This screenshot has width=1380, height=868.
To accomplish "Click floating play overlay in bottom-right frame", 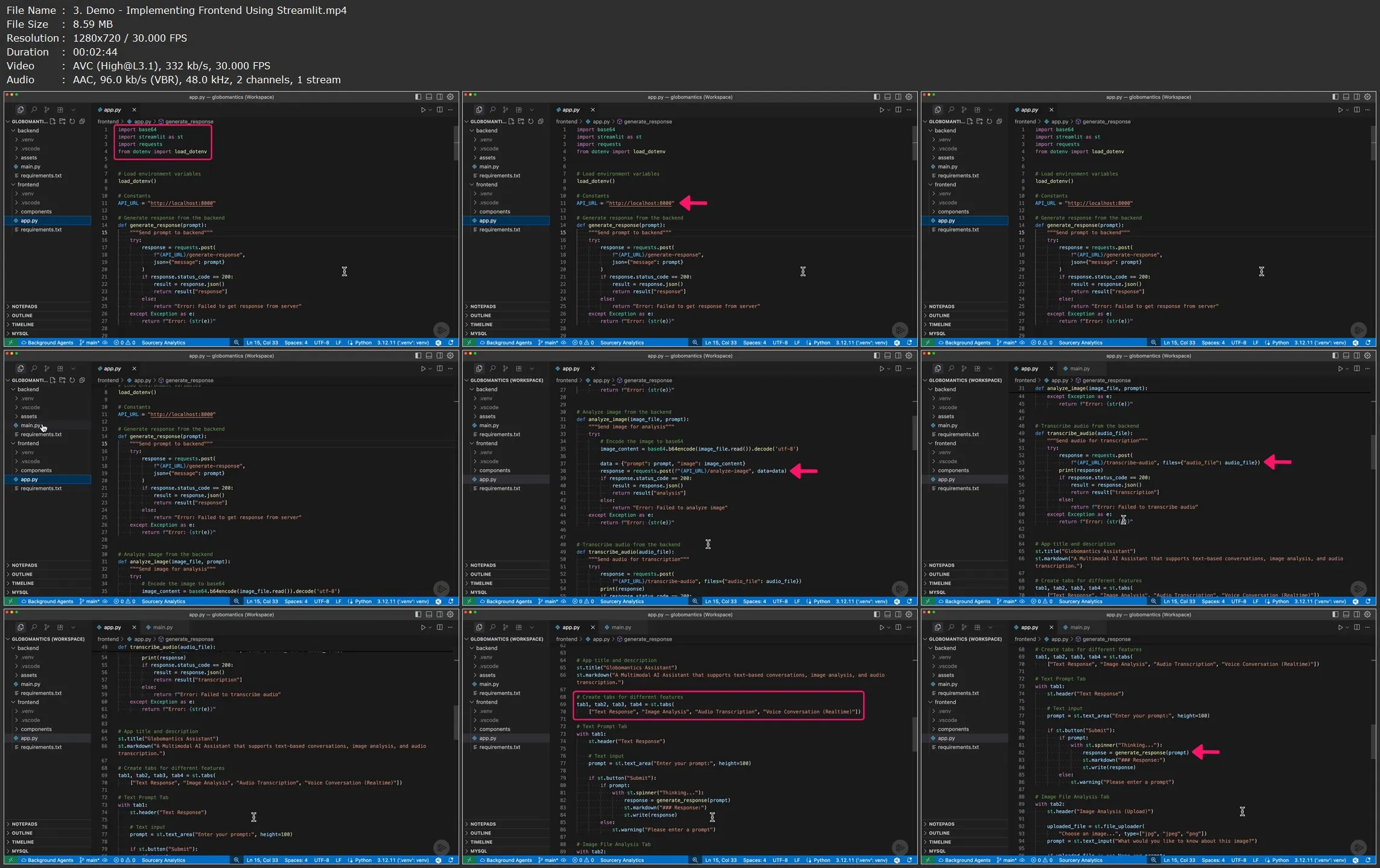I will coord(1358,847).
